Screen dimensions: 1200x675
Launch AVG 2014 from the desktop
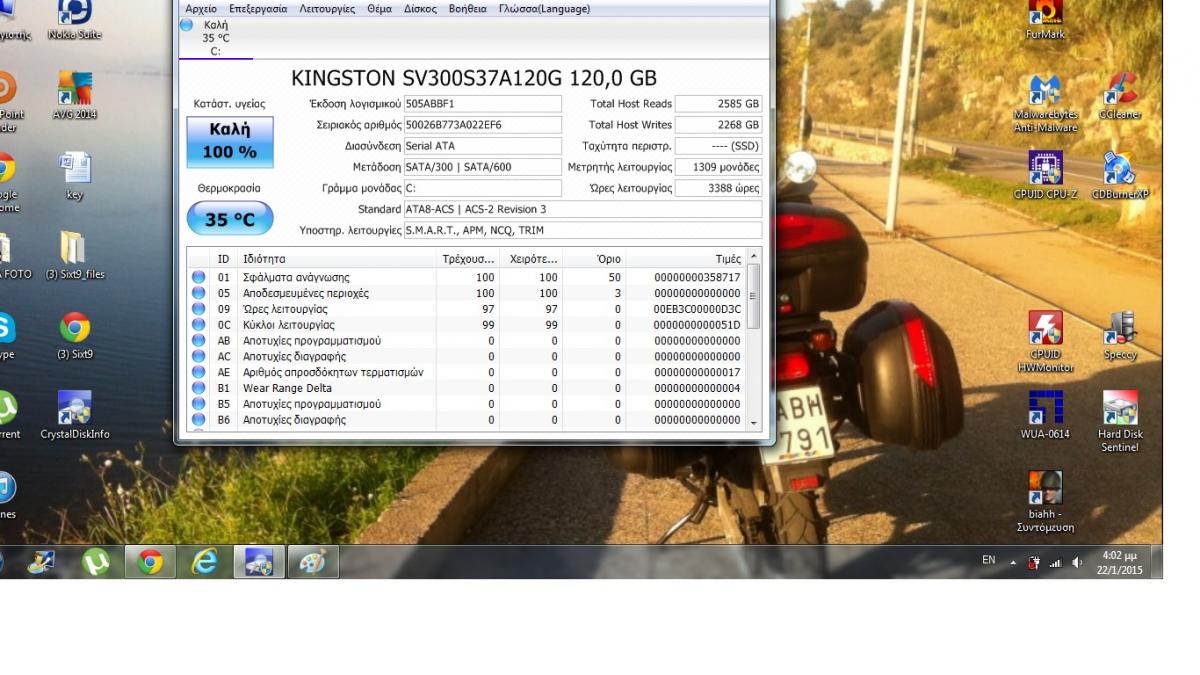click(x=75, y=96)
